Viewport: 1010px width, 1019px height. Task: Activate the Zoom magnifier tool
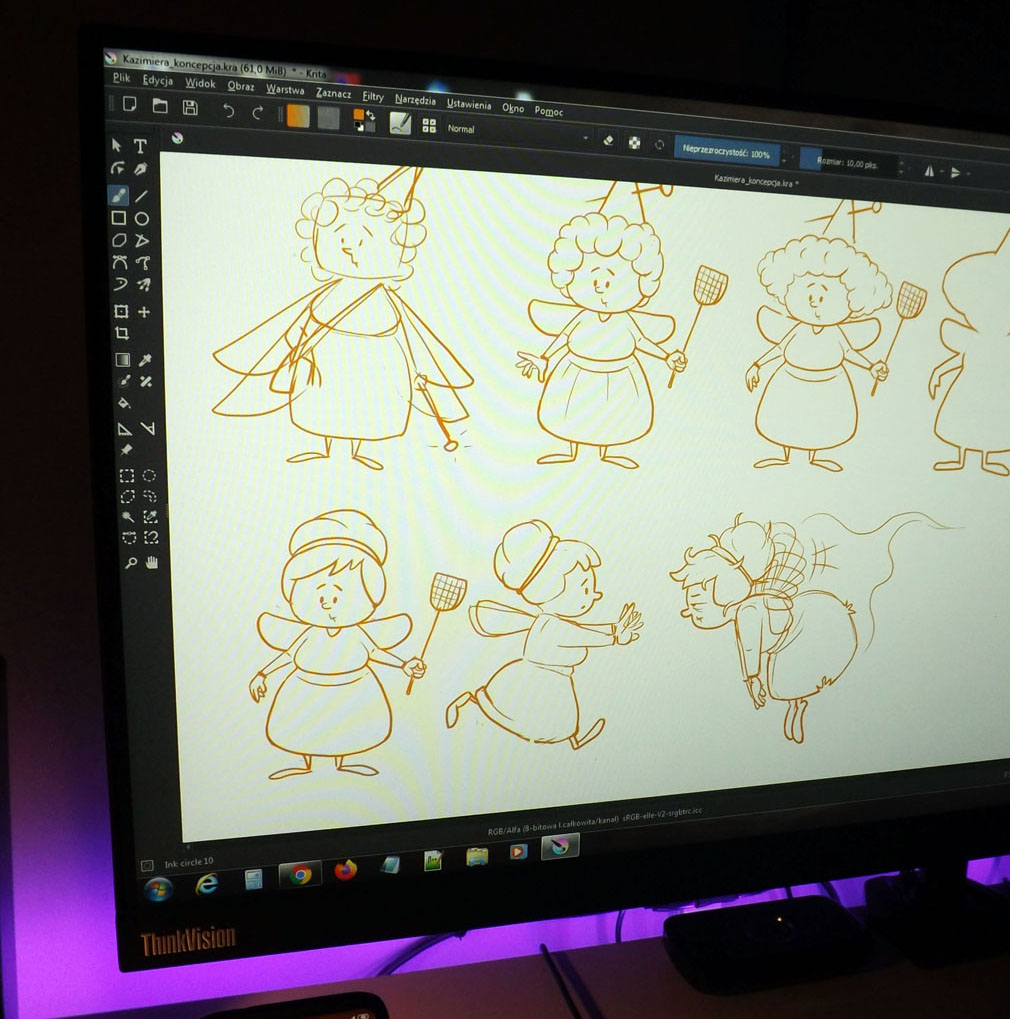click(x=130, y=563)
